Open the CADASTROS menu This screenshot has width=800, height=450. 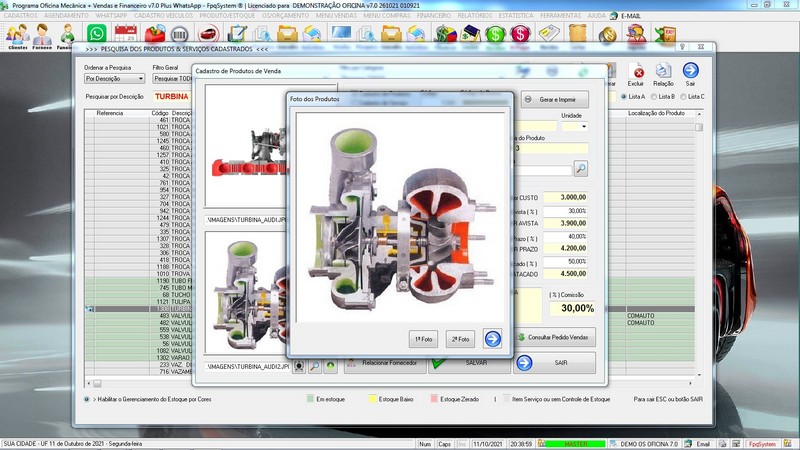coord(20,16)
